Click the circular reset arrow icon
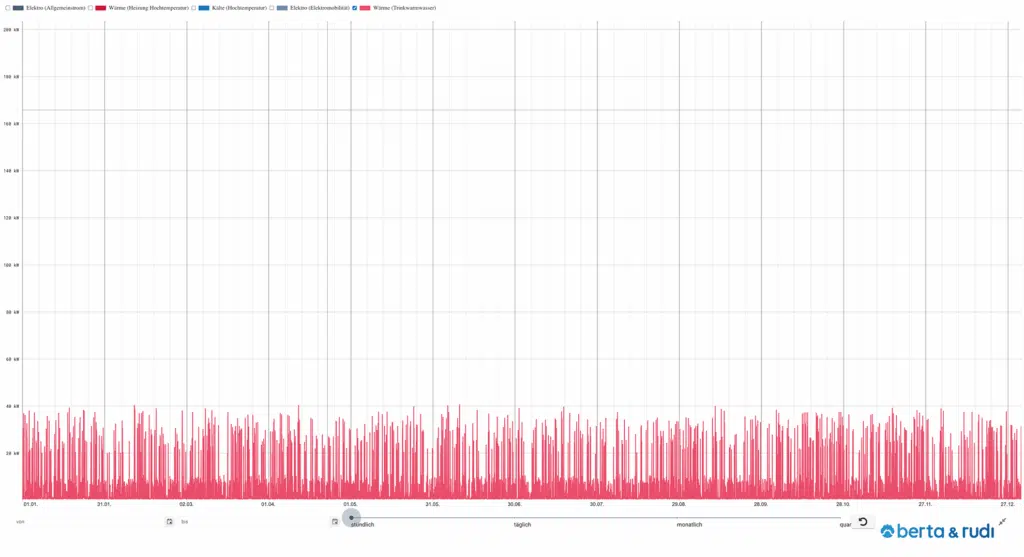The width and height of the screenshot is (1024, 557). tap(863, 522)
